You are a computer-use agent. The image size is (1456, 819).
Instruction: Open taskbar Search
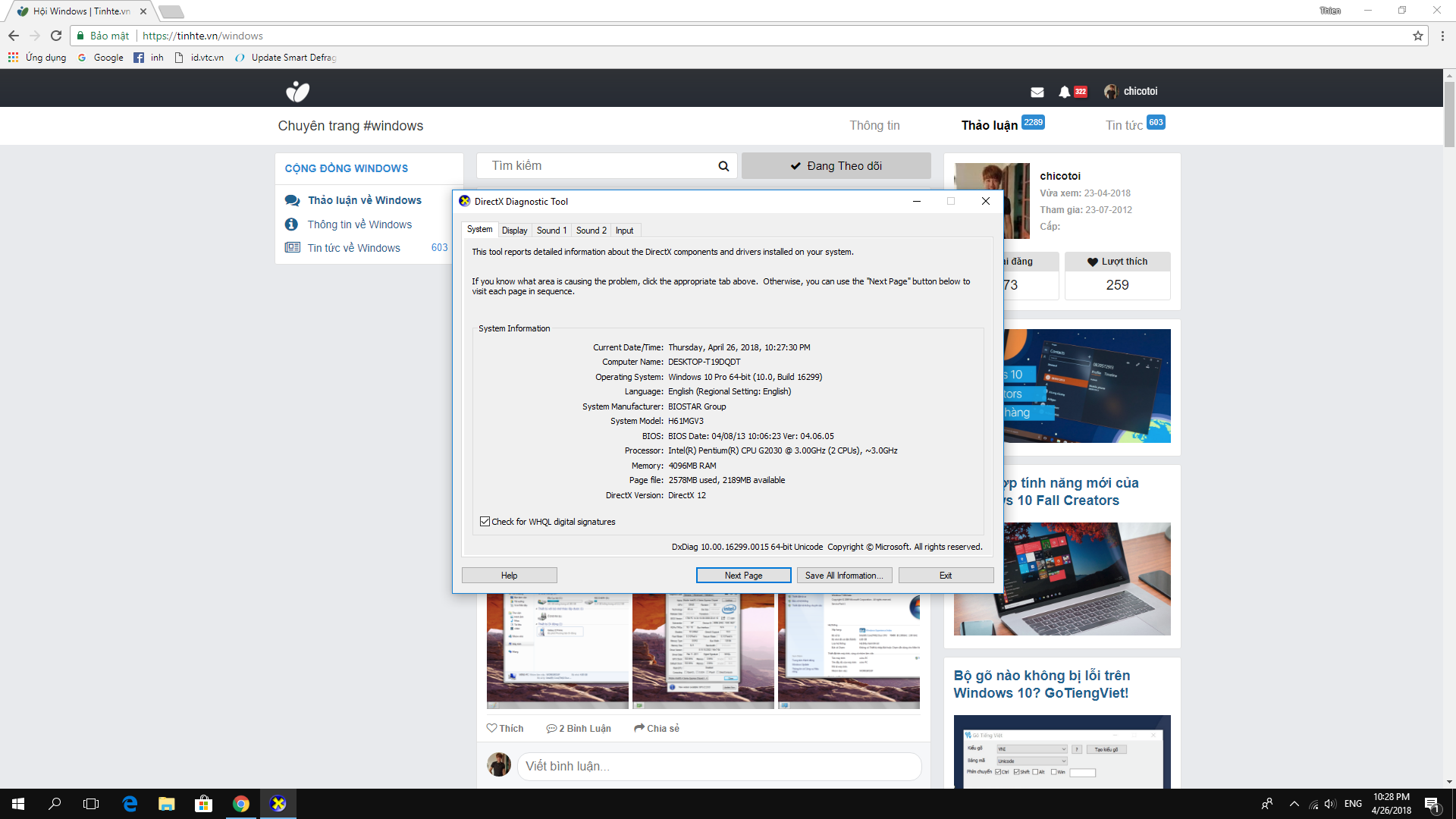(x=55, y=804)
